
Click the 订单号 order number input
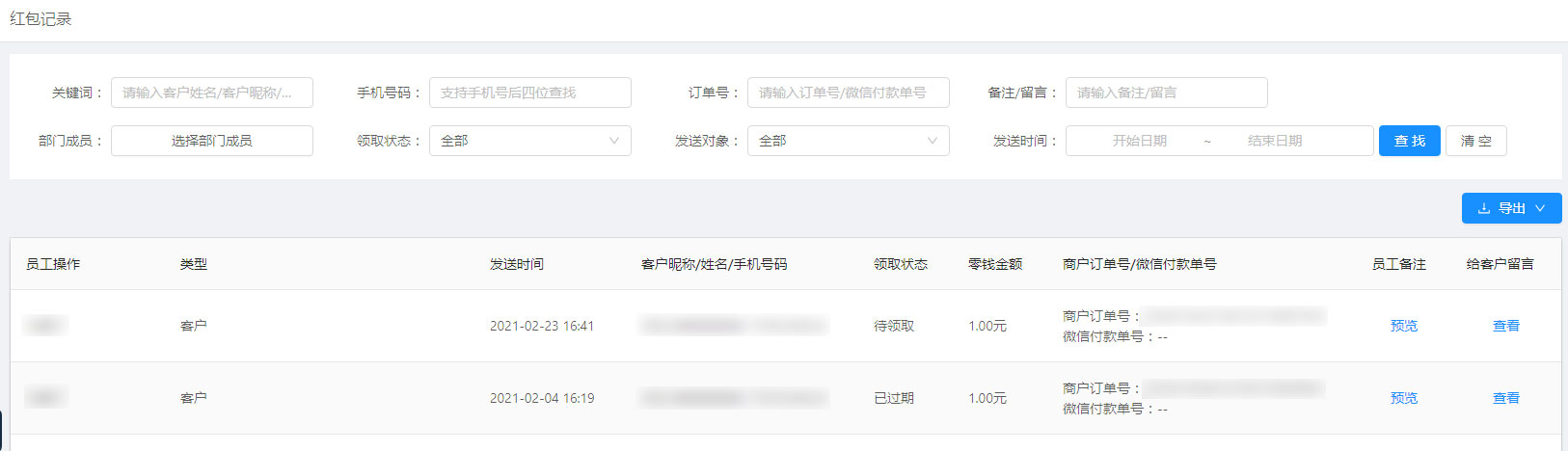coord(849,93)
